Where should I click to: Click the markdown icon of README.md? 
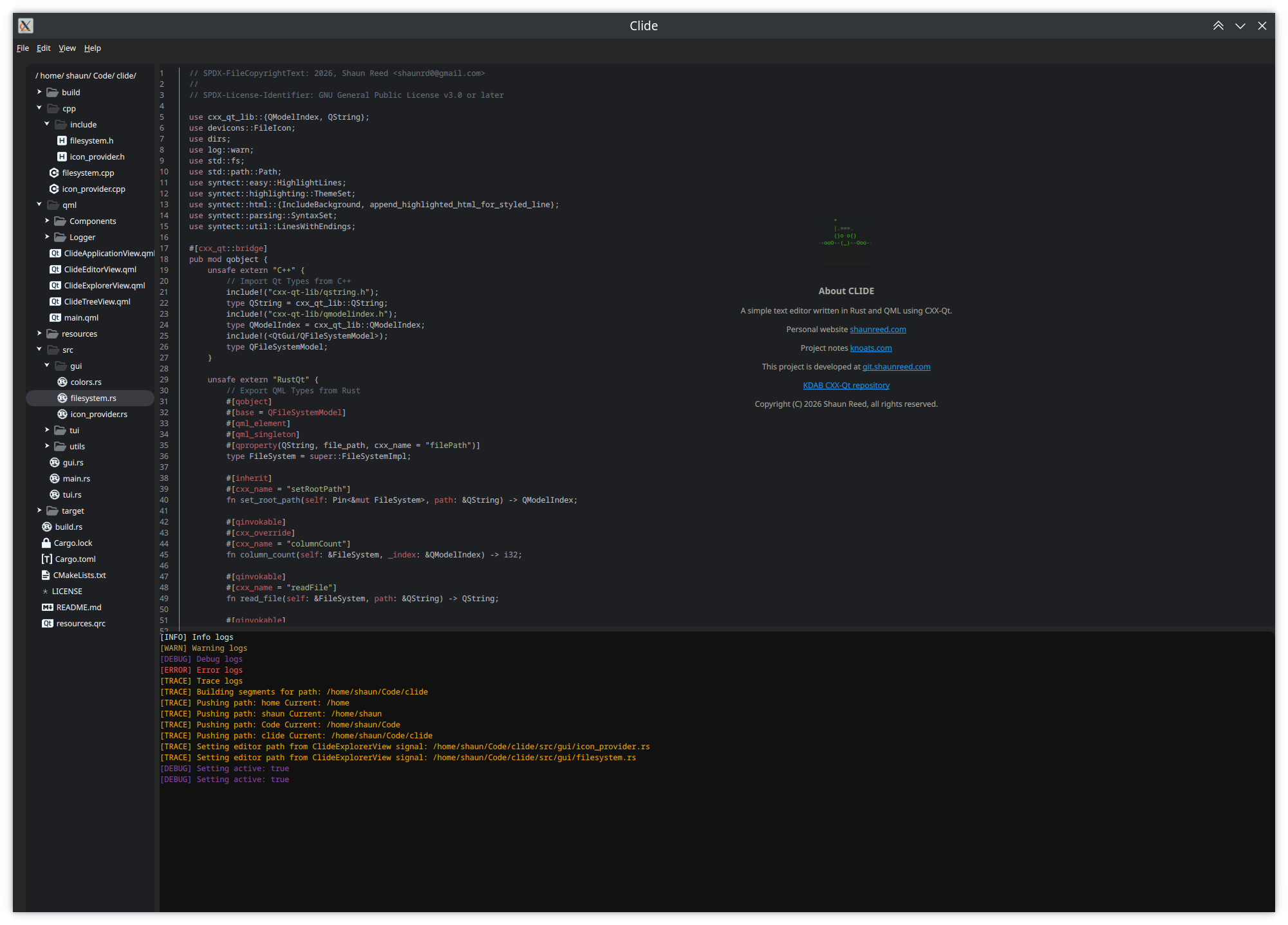(x=48, y=608)
